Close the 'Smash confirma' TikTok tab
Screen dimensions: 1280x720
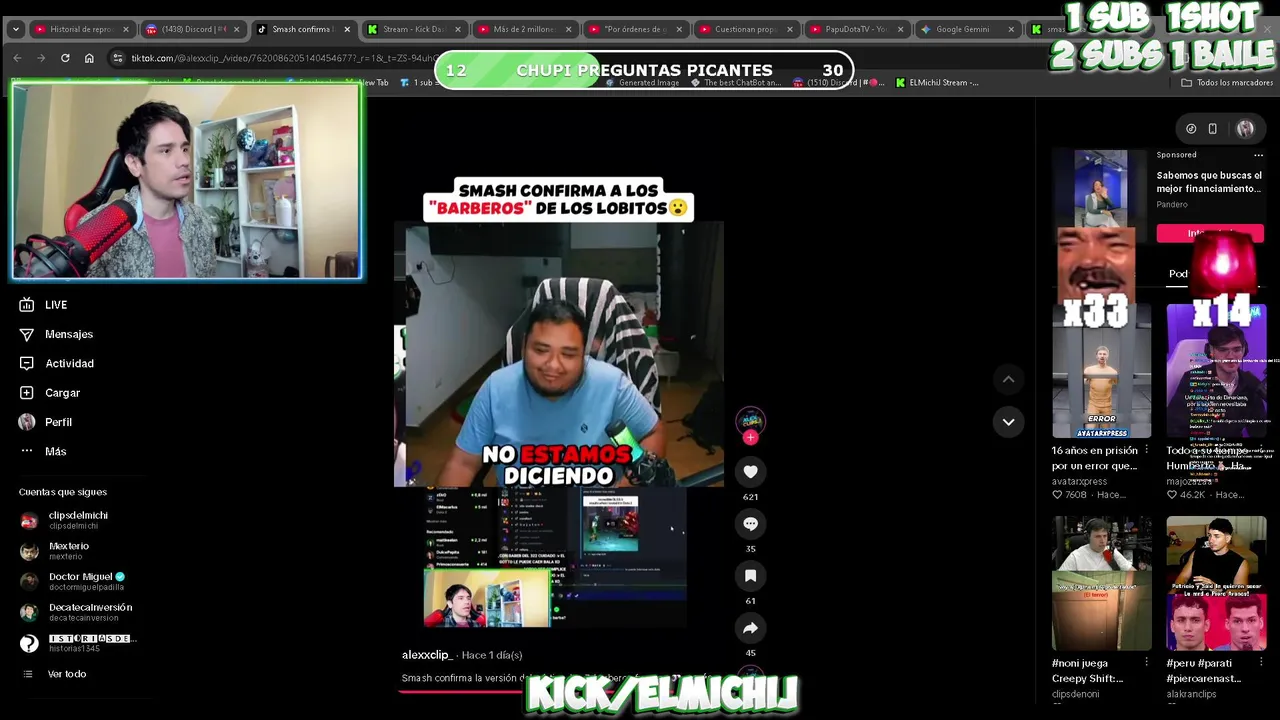tap(347, 29)
